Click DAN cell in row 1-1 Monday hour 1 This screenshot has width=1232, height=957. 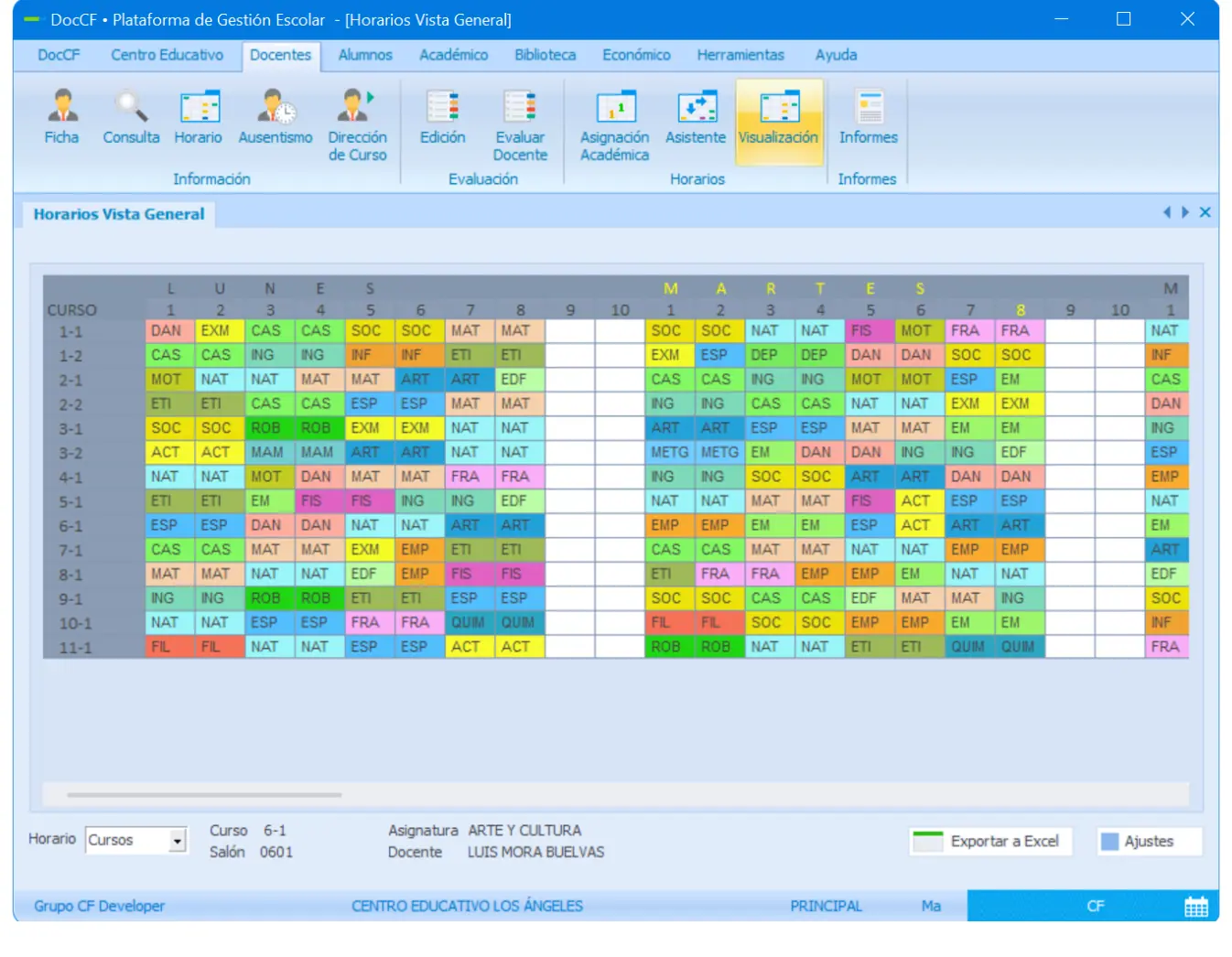169,331
